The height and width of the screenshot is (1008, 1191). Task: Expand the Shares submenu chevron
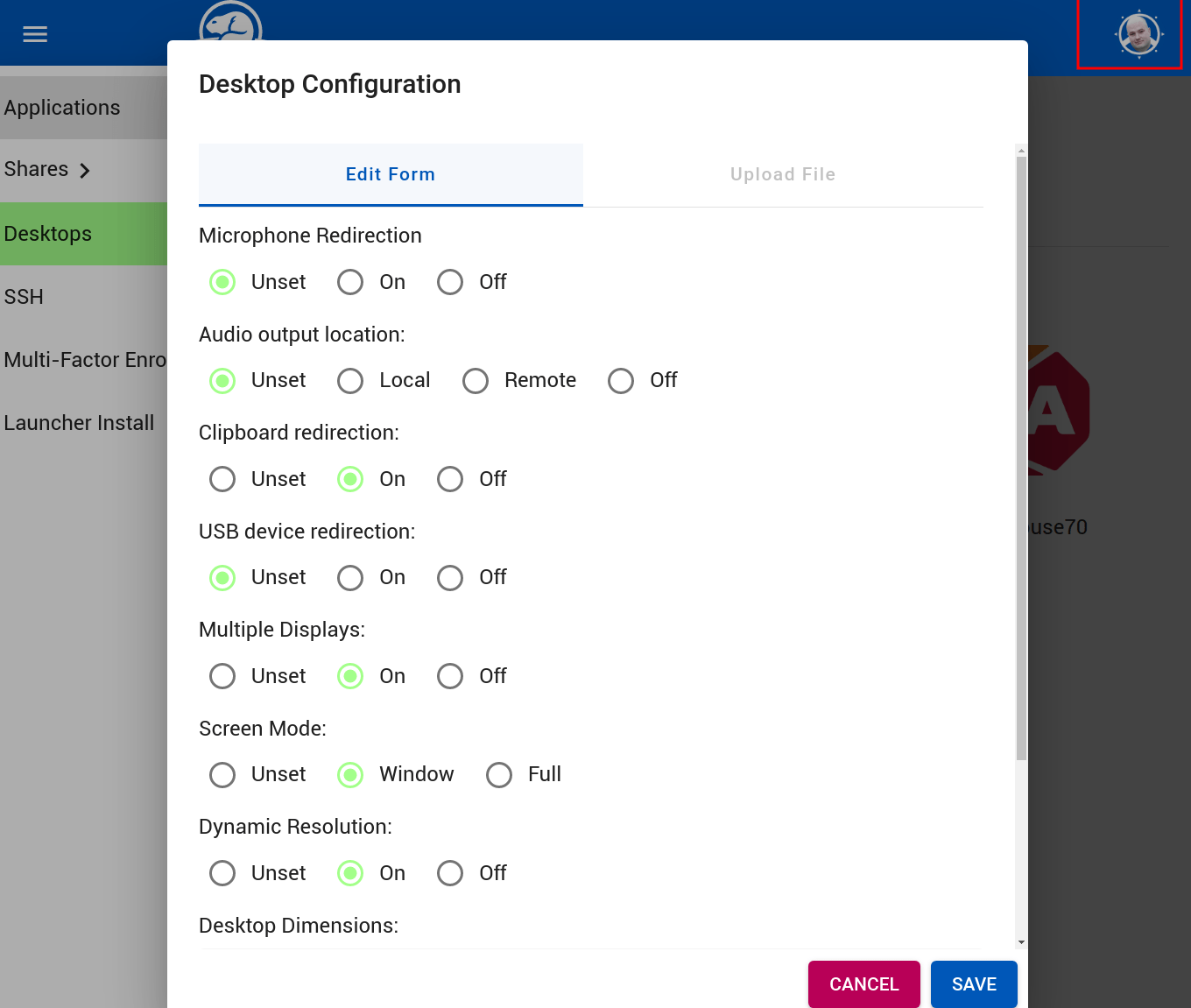pos(85,171)
